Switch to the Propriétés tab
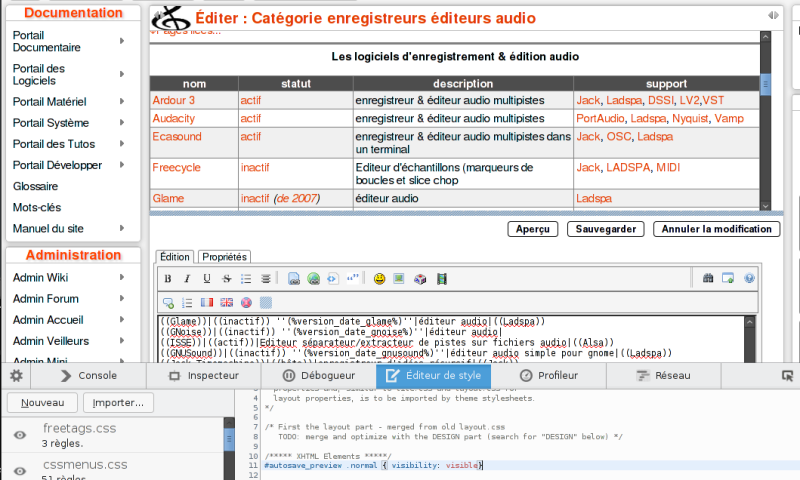 click(x=224, y=257)
